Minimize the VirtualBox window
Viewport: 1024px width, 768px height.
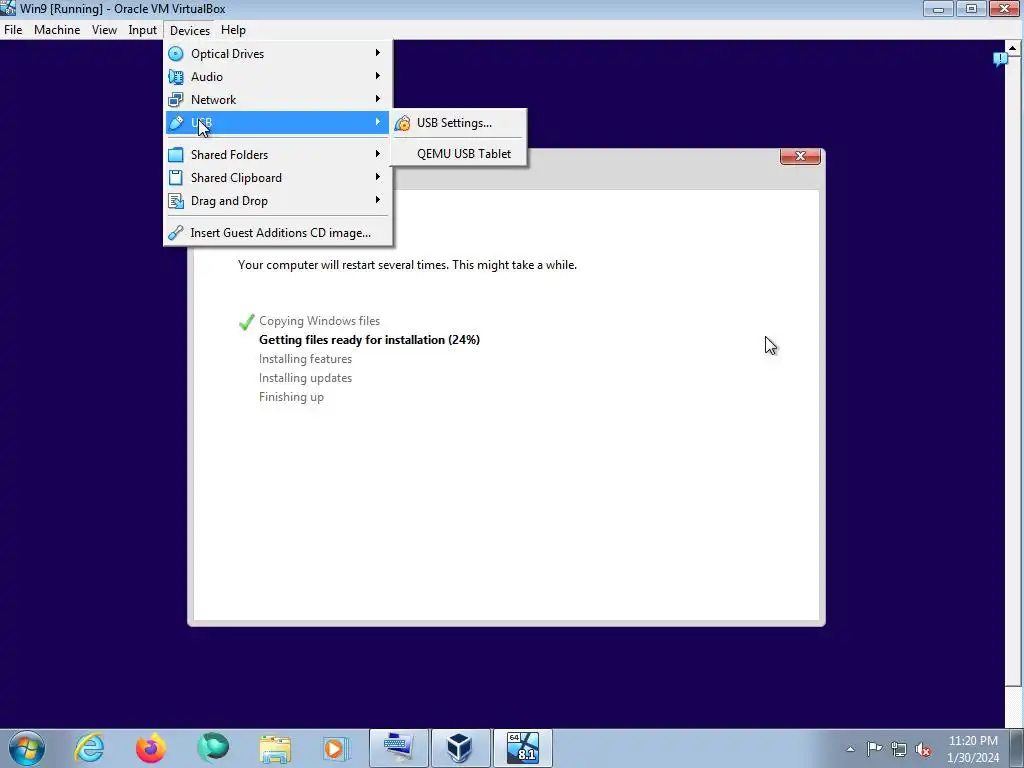click(938, 9)
